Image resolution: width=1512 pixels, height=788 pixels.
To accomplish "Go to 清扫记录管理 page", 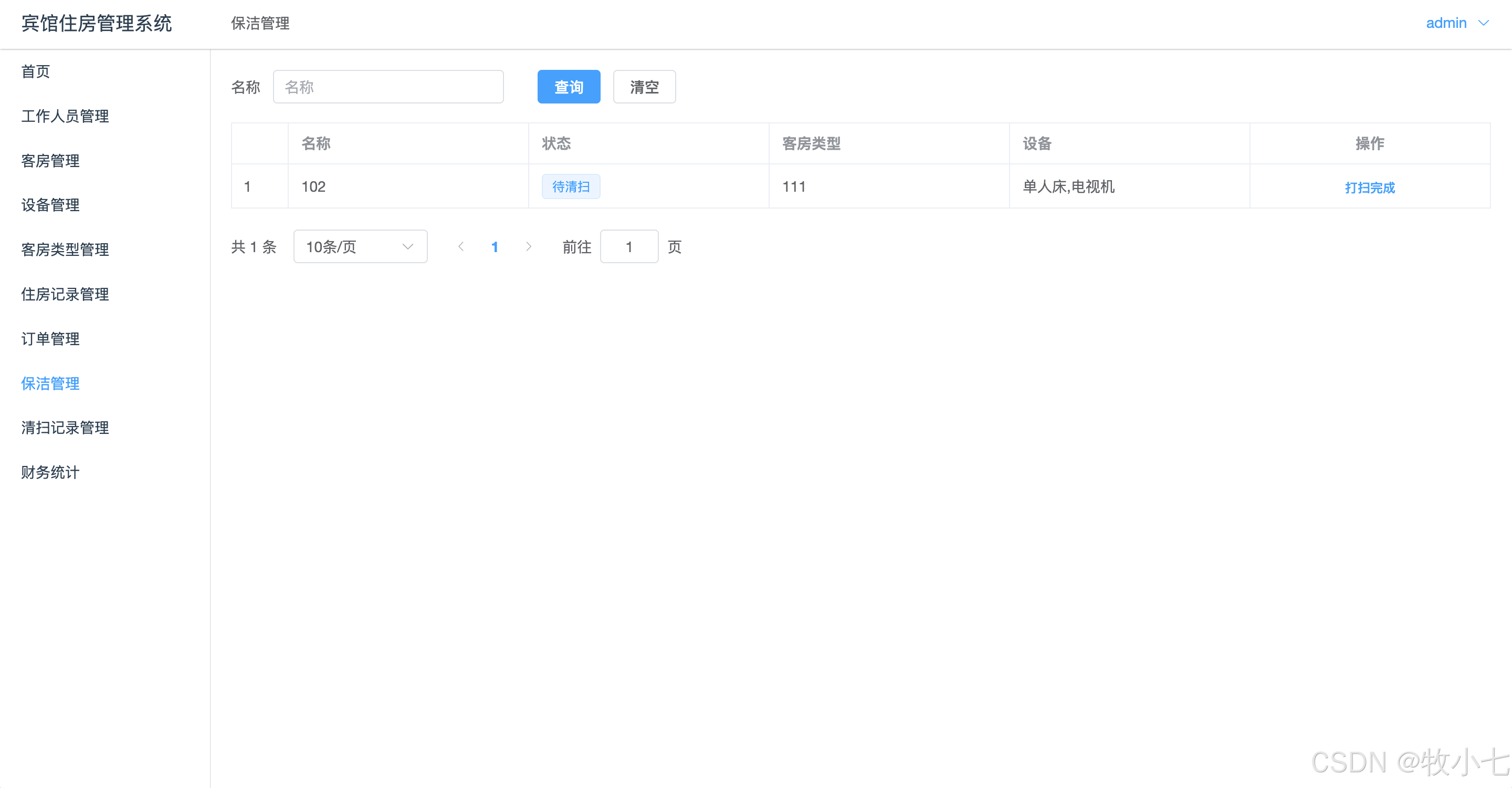I will [x=65, y=428].
